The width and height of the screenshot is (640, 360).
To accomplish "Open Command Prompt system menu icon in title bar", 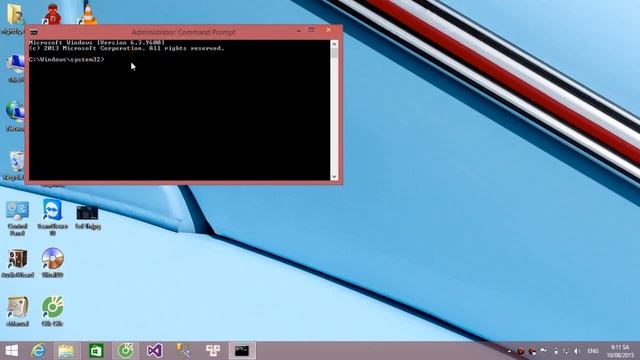I will pos(34,32).
